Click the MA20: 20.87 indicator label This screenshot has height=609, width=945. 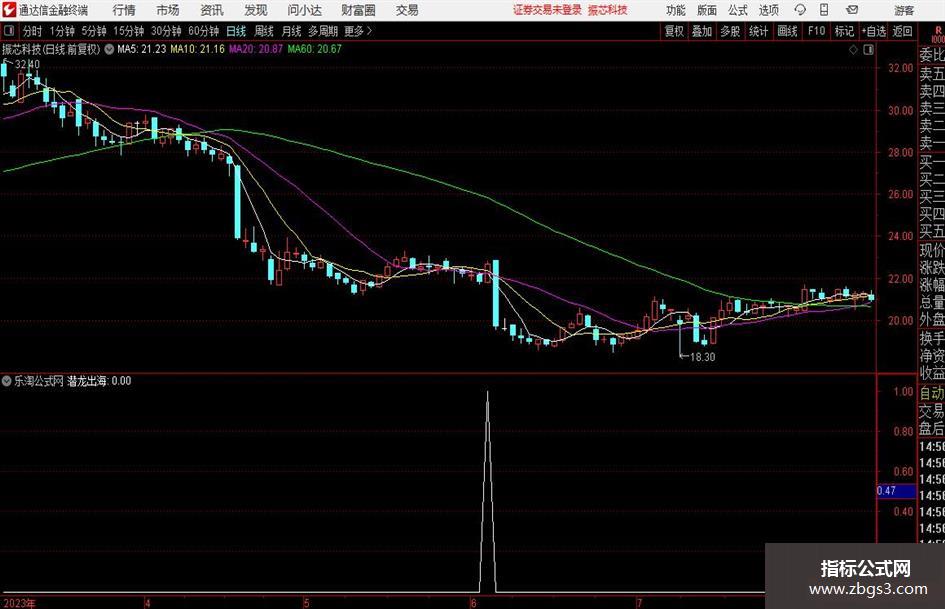256,49
